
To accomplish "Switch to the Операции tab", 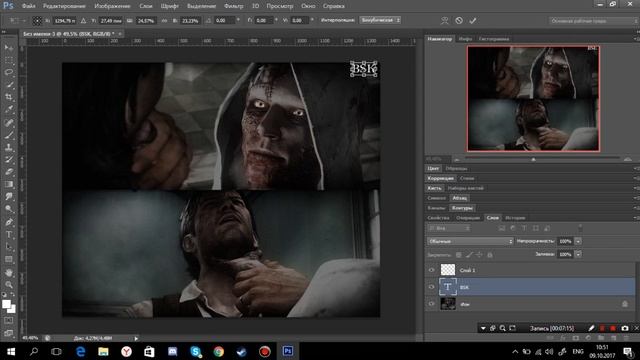I will tap(468, 218).
